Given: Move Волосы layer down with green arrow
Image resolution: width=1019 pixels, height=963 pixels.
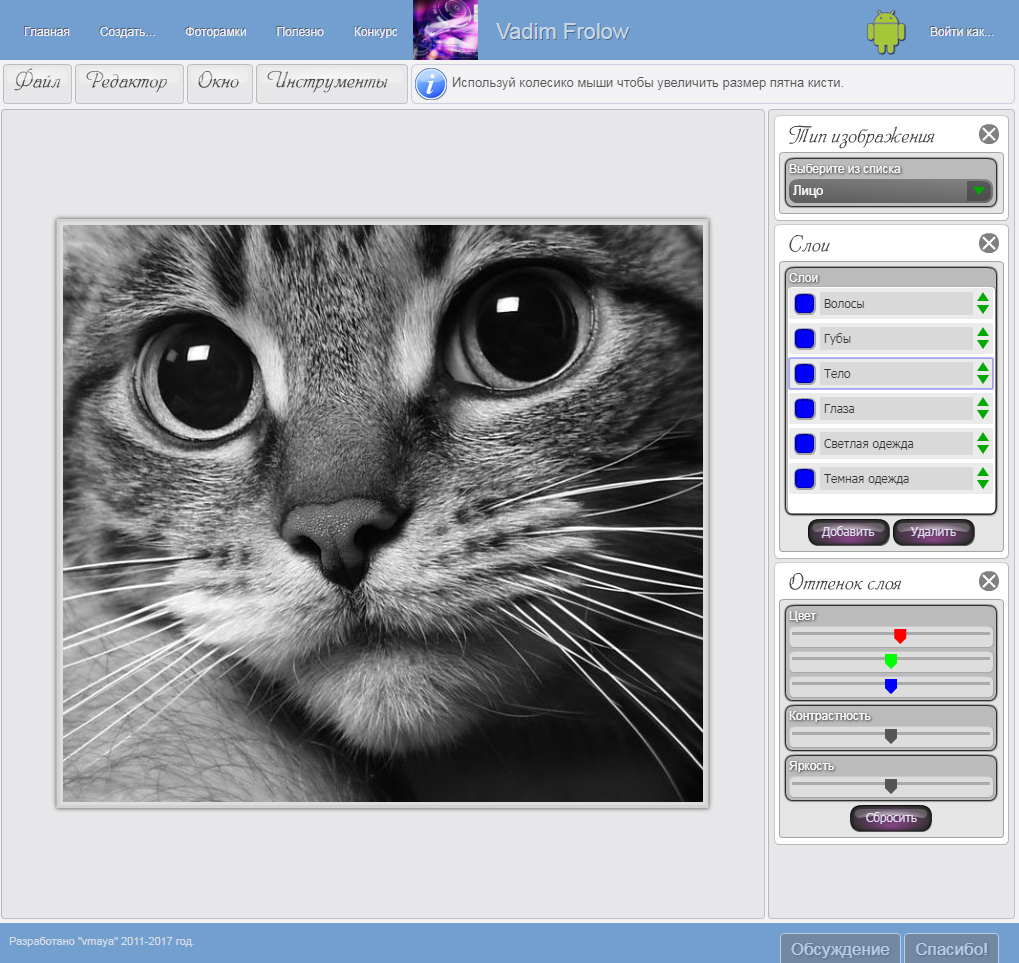Looking at the screenshot, I should click(983, 309).
